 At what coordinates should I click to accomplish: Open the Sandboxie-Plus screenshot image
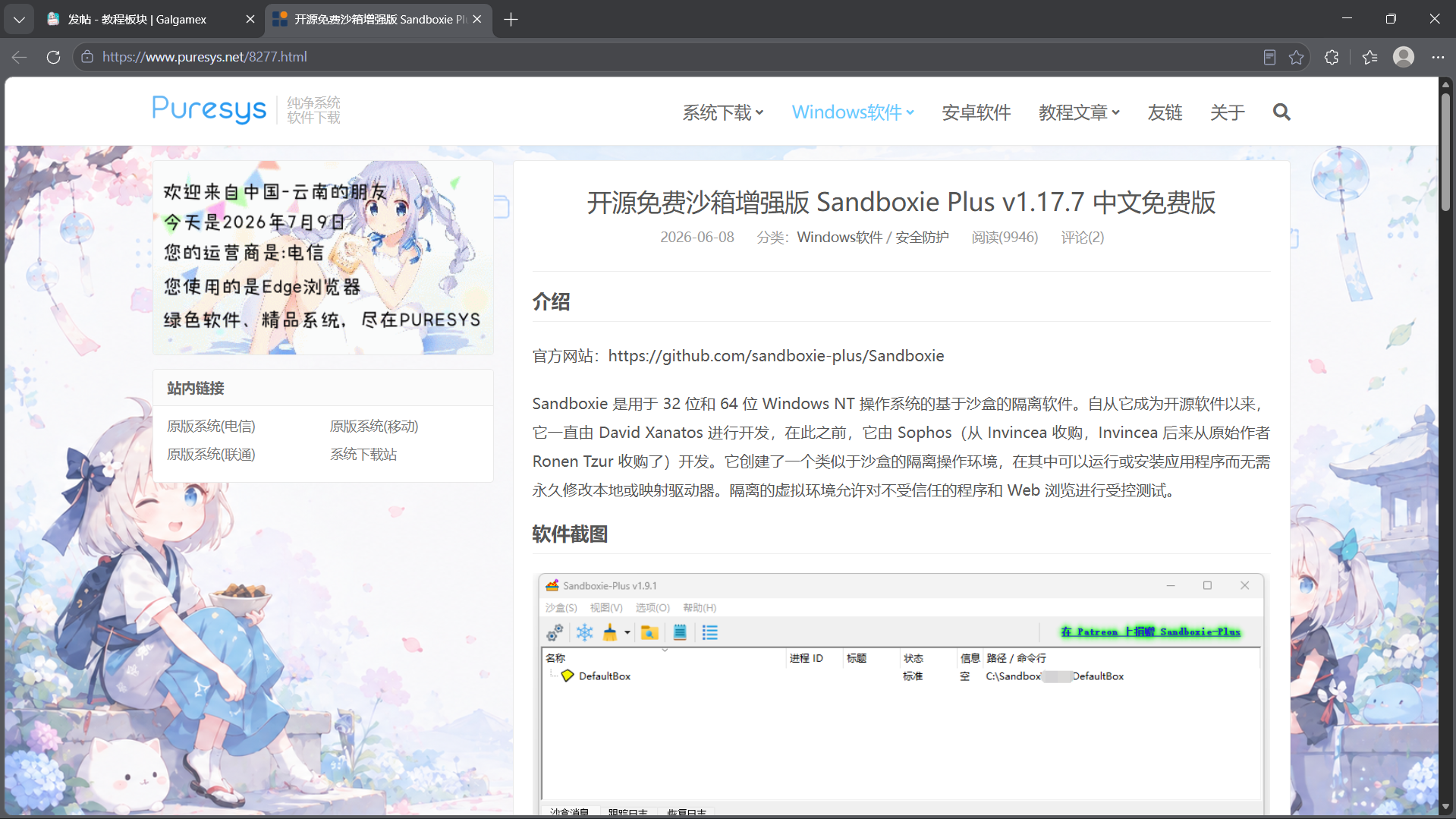click(901, 694)
